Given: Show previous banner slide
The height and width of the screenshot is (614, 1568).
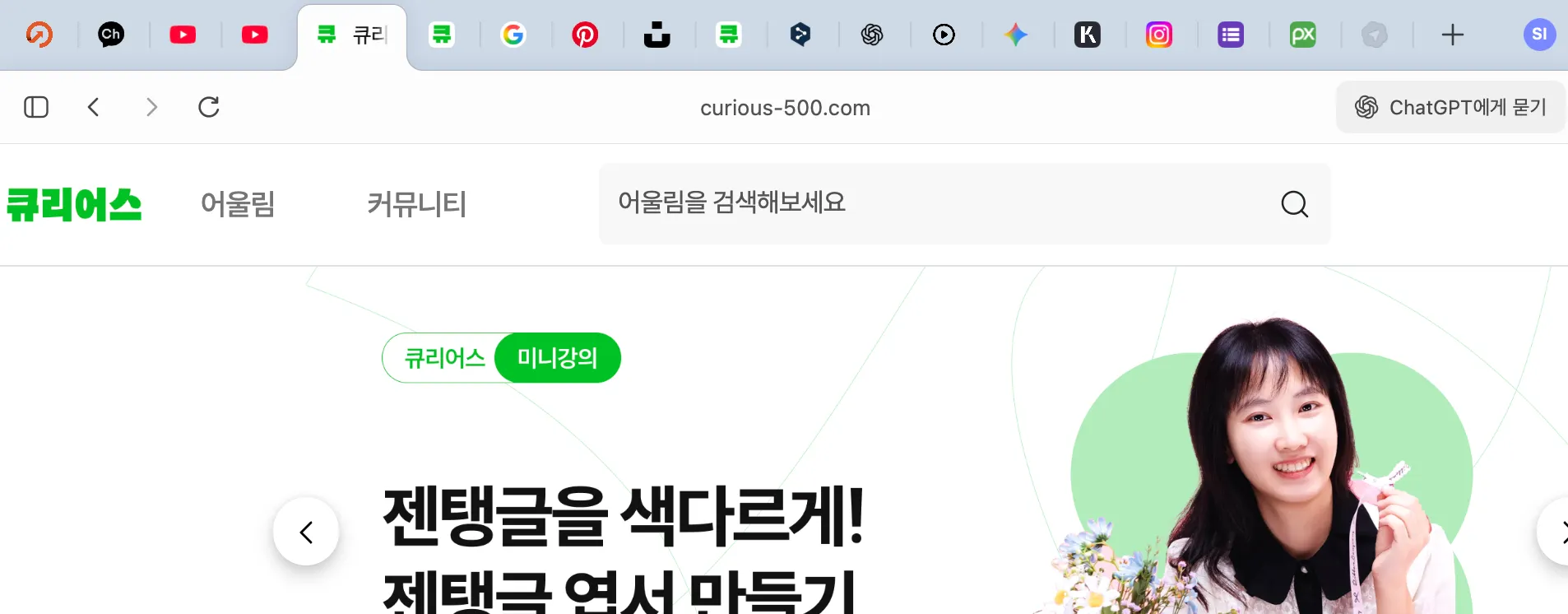Looking at the screenshot, I should 306,532.
